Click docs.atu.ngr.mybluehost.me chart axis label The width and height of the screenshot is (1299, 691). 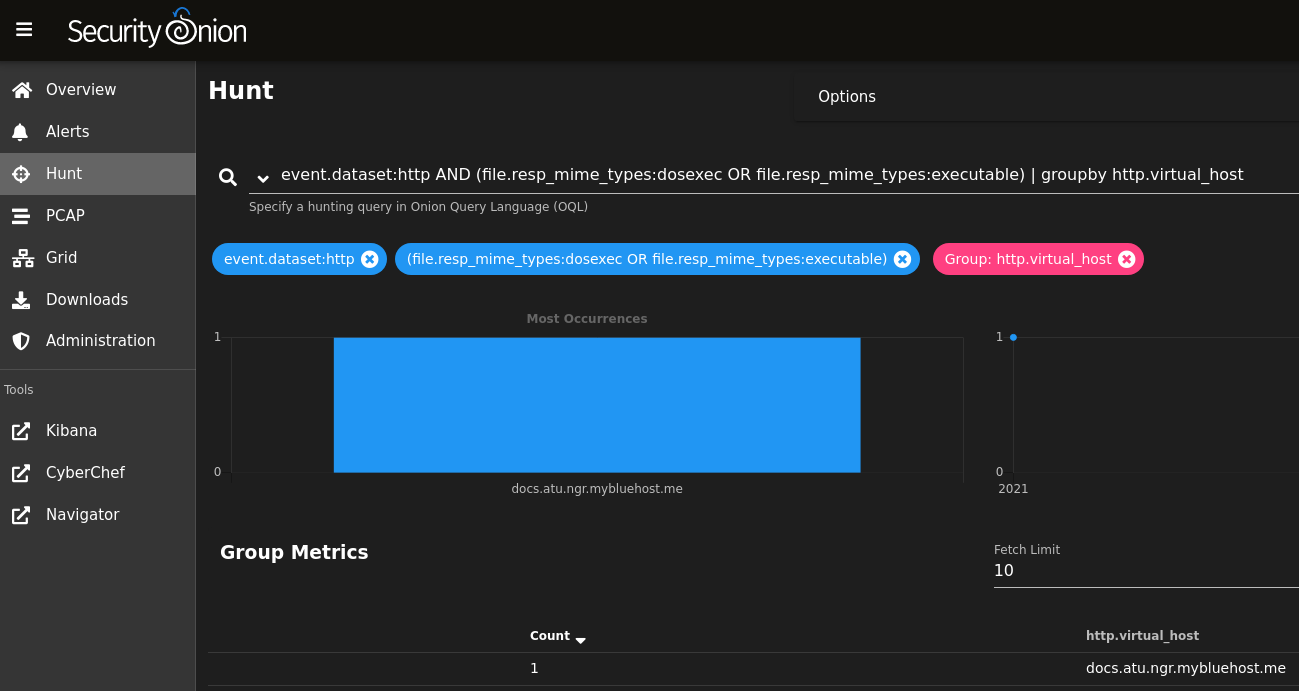(x=597, y=489)
